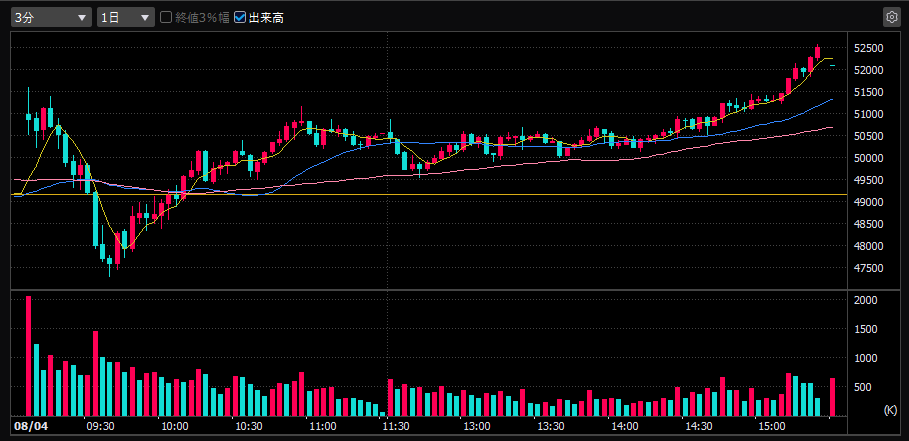Click the 51000 price axis label

point(868,114)
